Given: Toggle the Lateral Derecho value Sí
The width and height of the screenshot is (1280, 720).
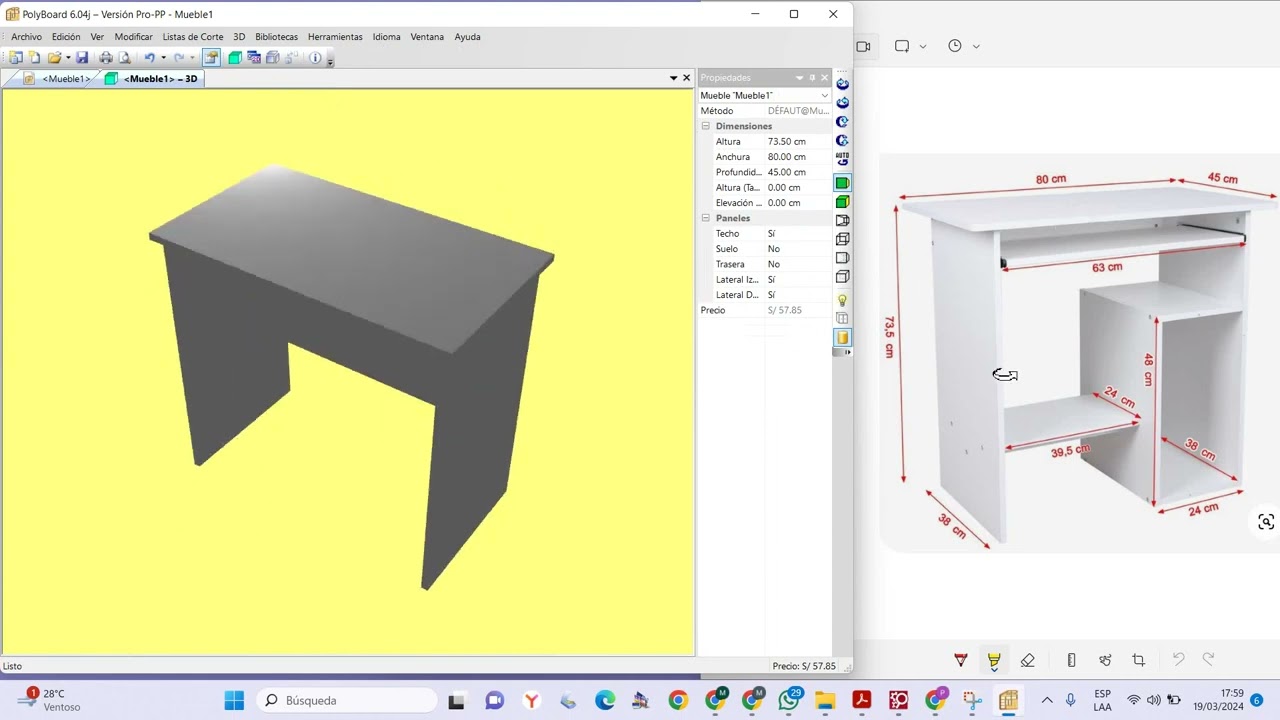Looking at the screenshot, I should click(797, 295).
